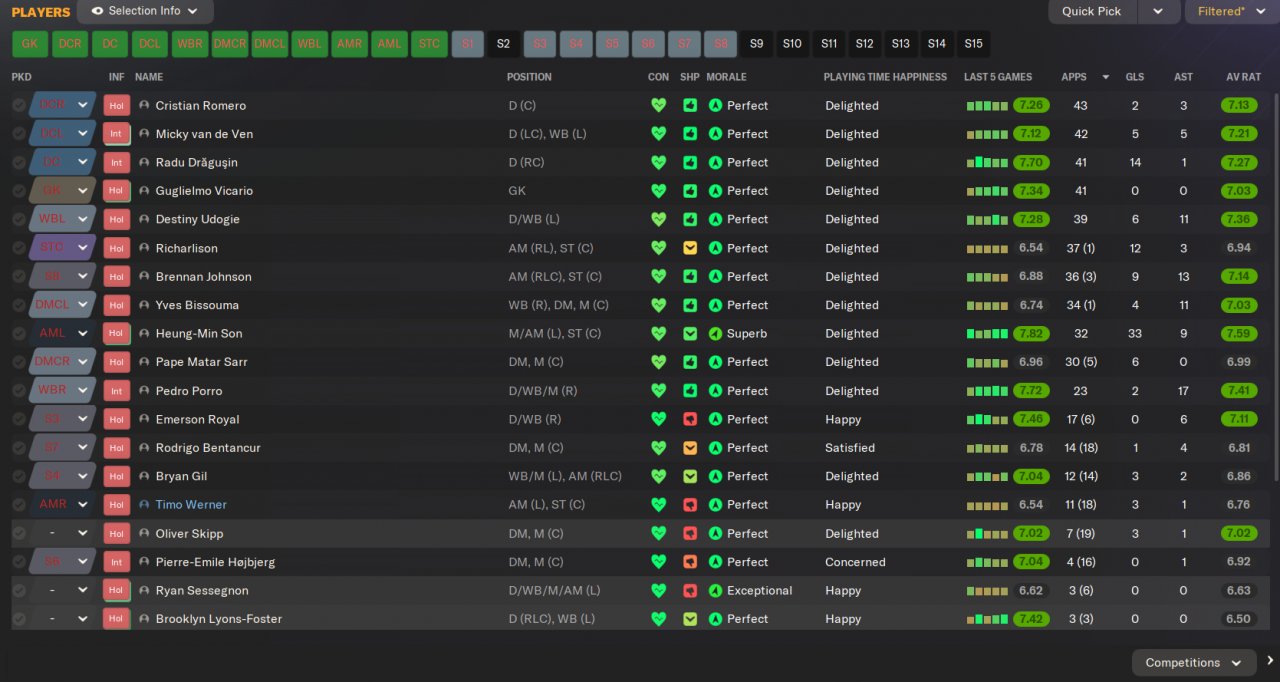Toggle selection check for Heung-Min Son
This screenshot has height=682, width=1280.
tap(19, 333)
